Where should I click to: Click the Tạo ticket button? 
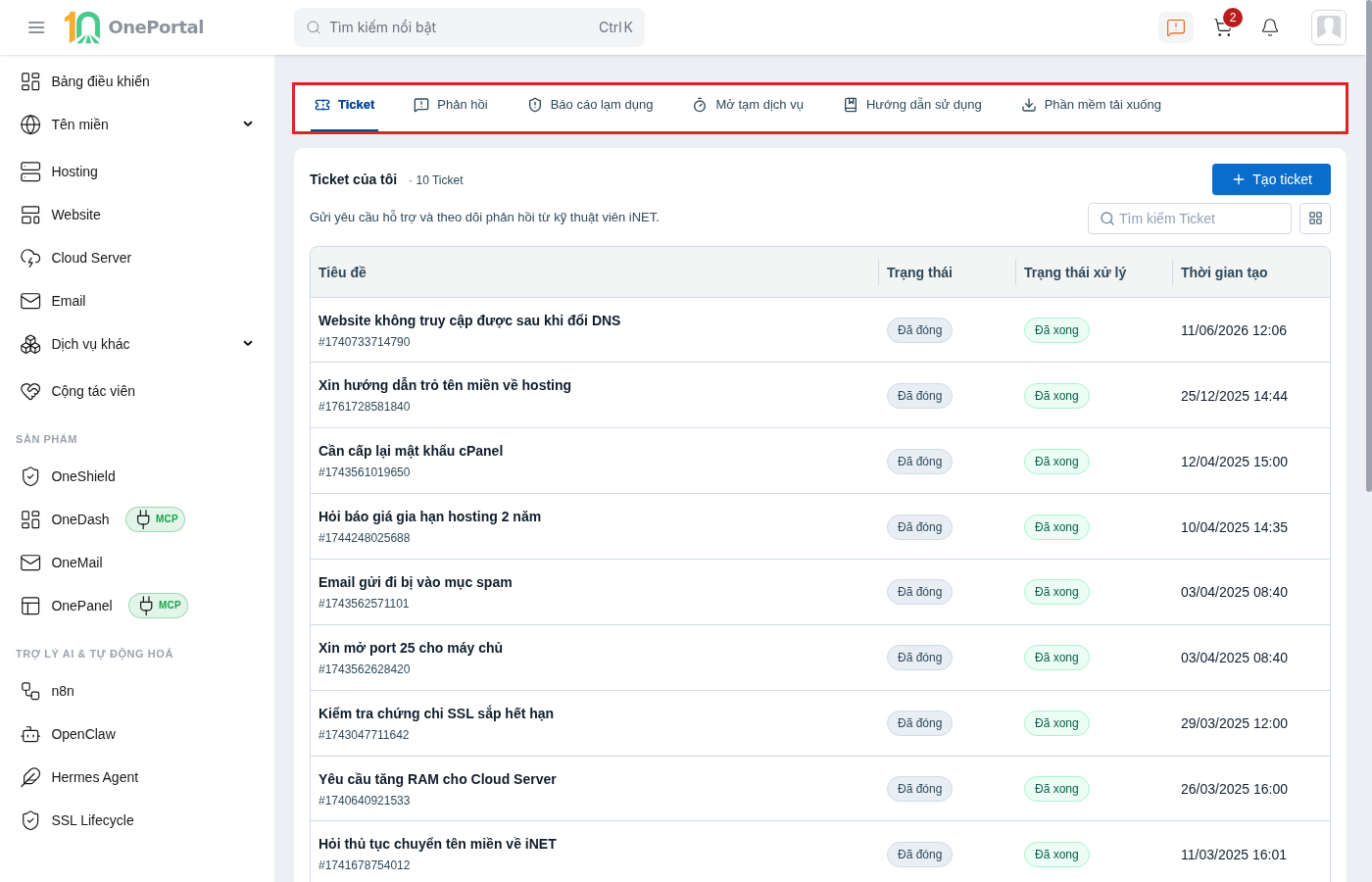tap(1271, 179)
